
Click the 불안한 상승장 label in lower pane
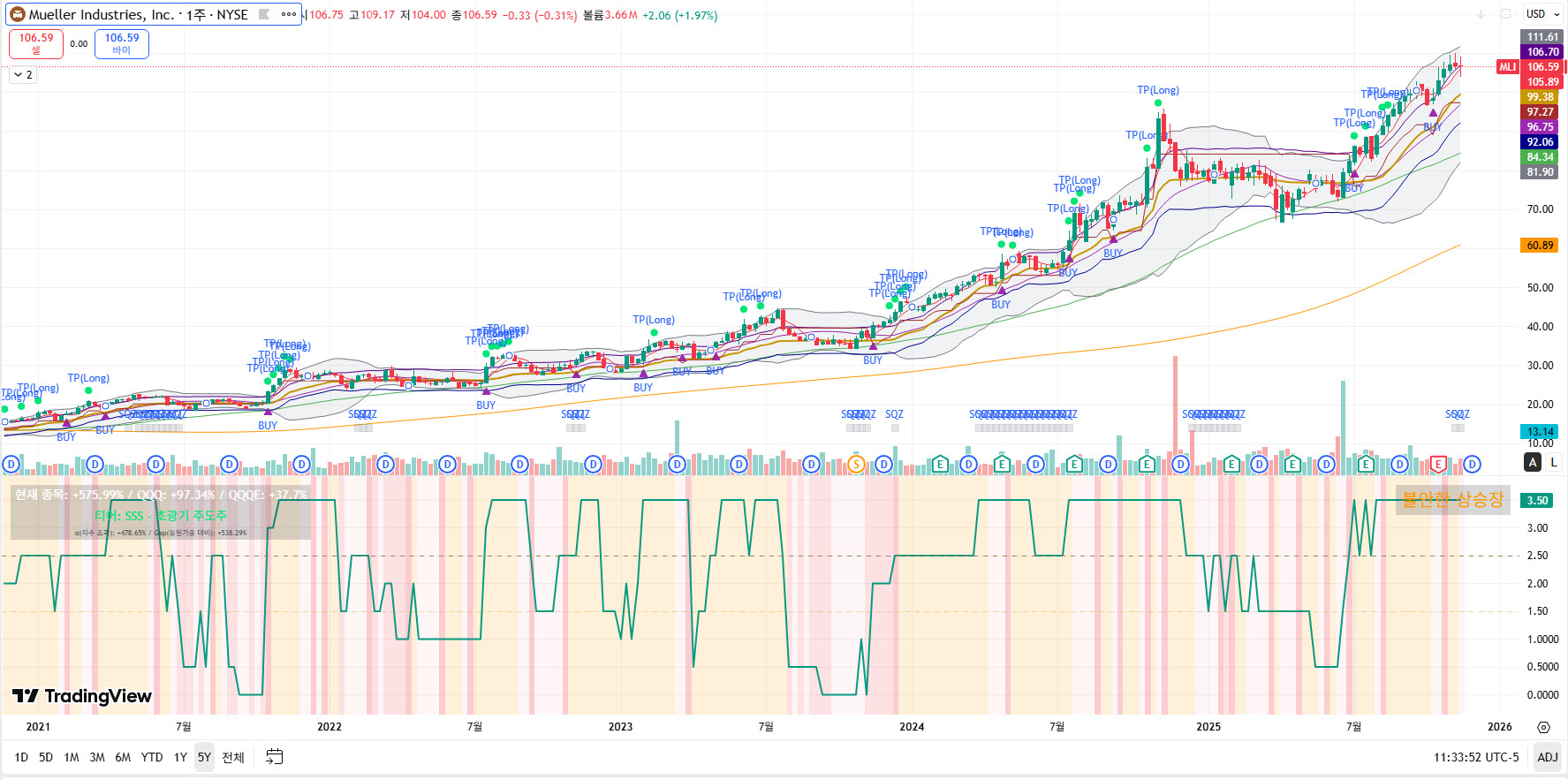point(1452,500)
